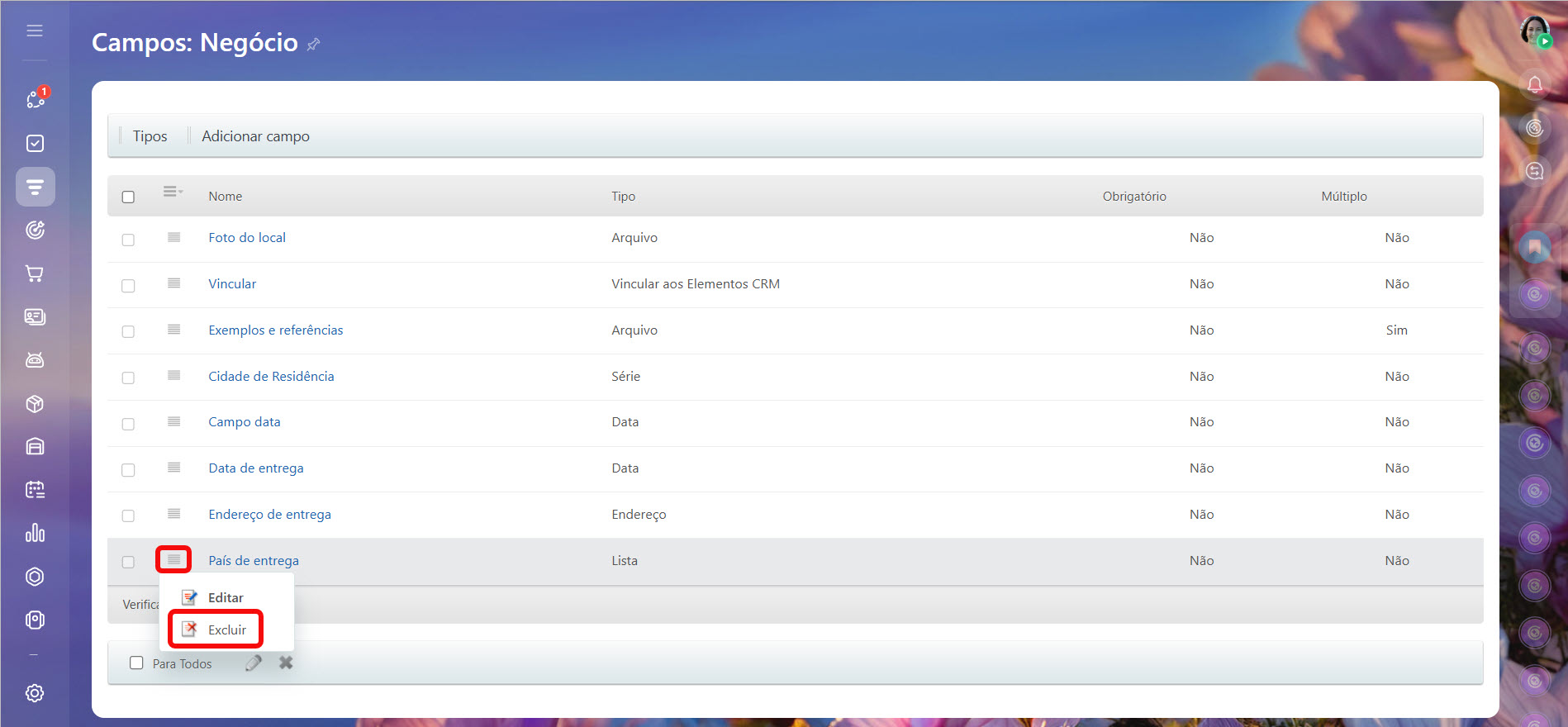Click the delete X icon in footer
1568x727 pixels.
pyautogui.click(x=286, y=663)
